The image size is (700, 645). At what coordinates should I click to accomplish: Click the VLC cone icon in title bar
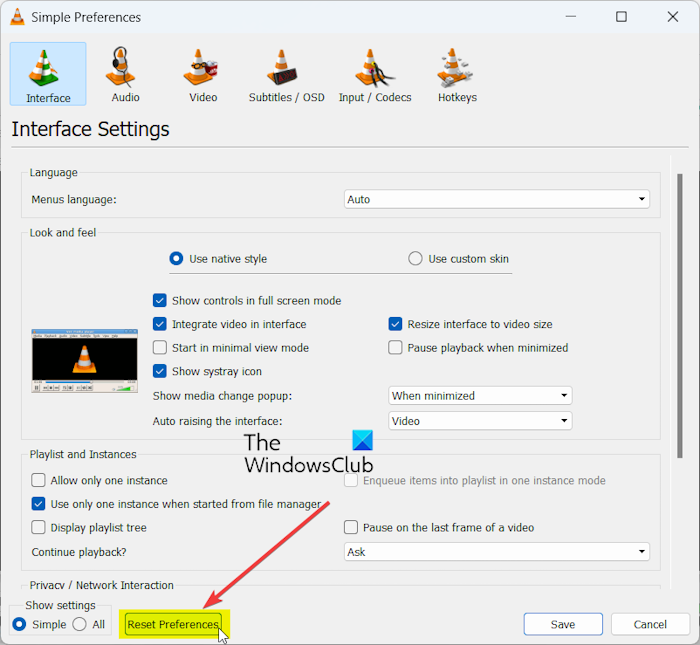[x=17, y=17]
